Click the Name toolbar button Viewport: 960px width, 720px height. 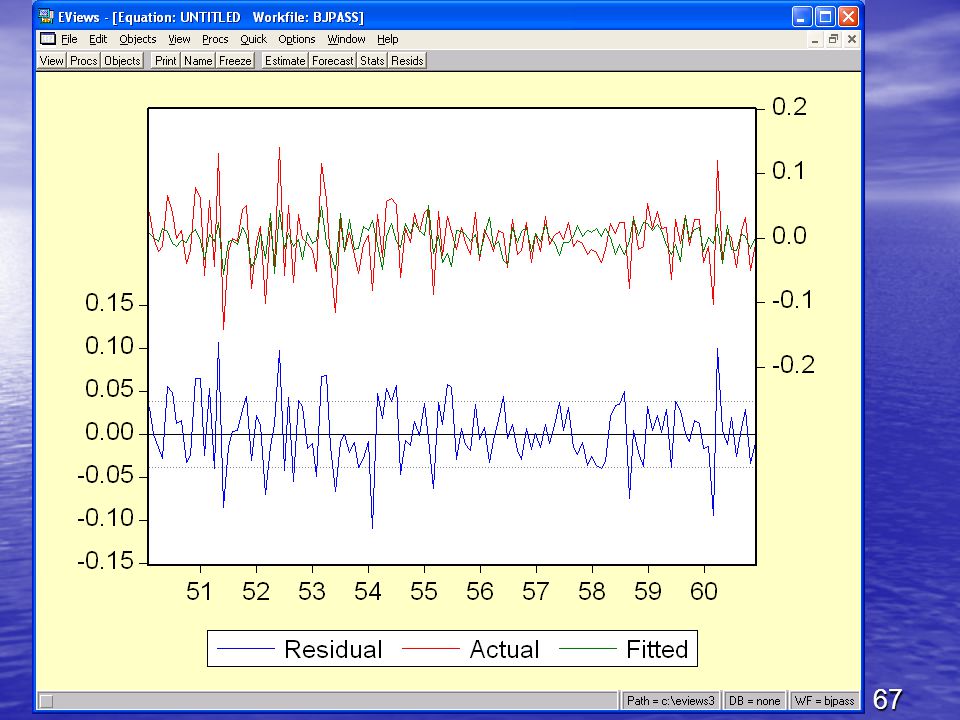coord(198,61)
